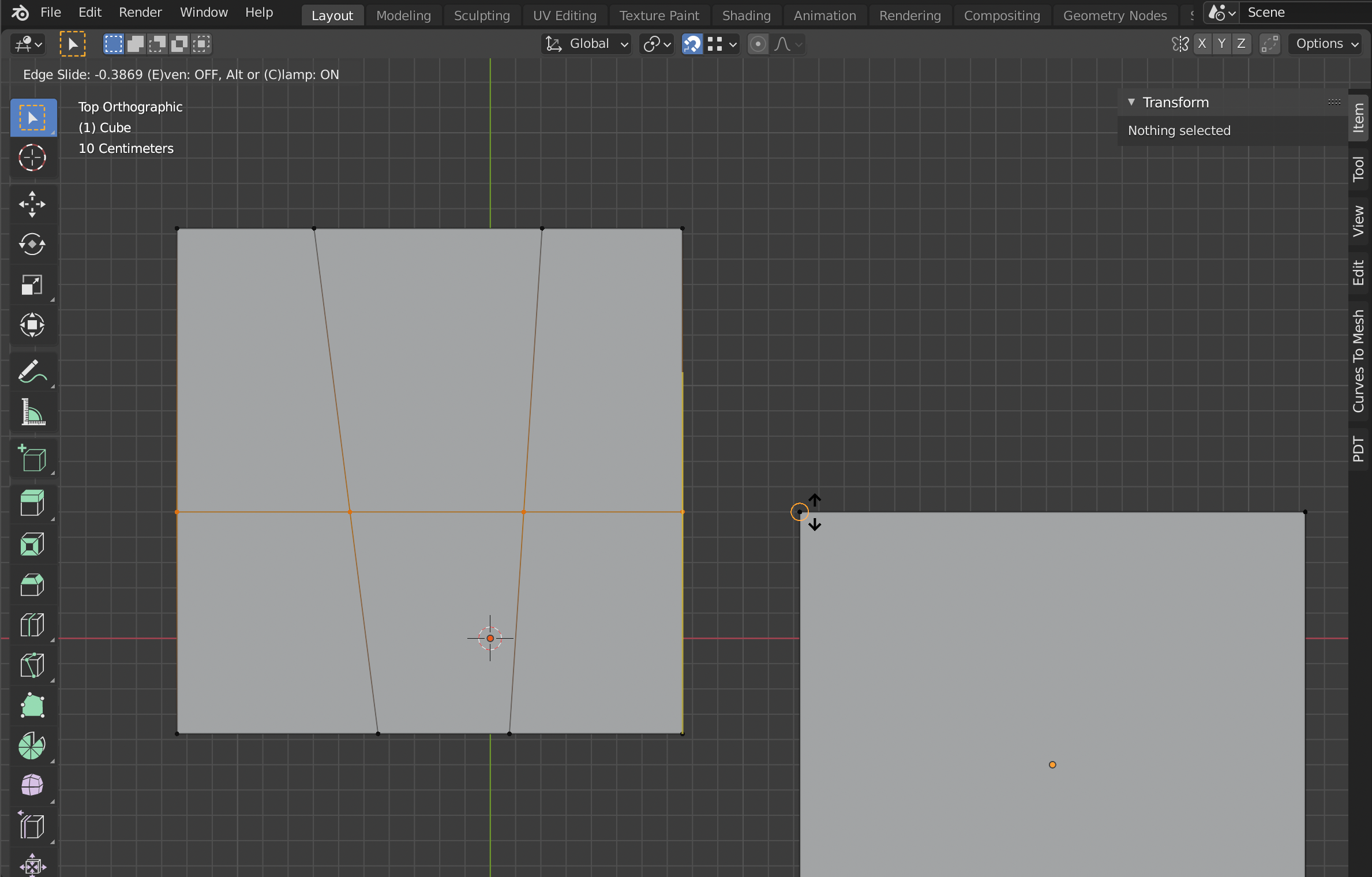
Task: Toggle proportional editing
Action: coord(758,44)
